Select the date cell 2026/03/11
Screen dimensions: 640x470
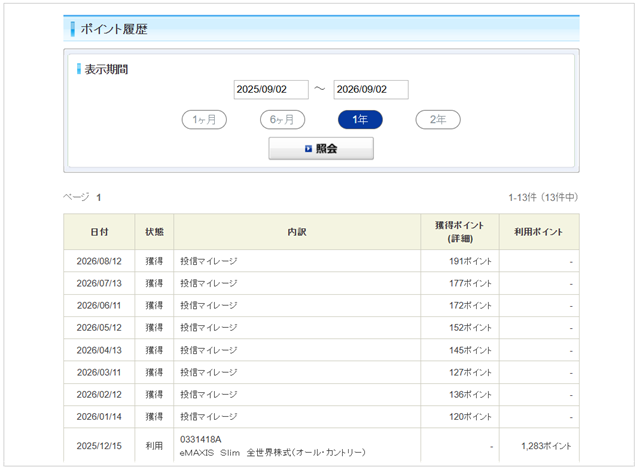pyautogui.click(x=99, y=372)
